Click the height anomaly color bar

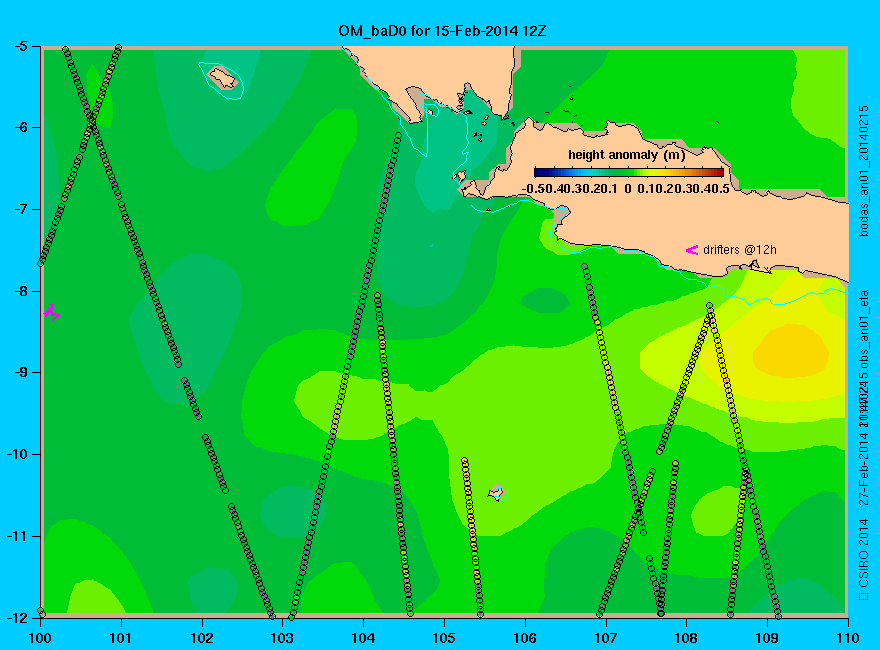[x=629, y=172]
